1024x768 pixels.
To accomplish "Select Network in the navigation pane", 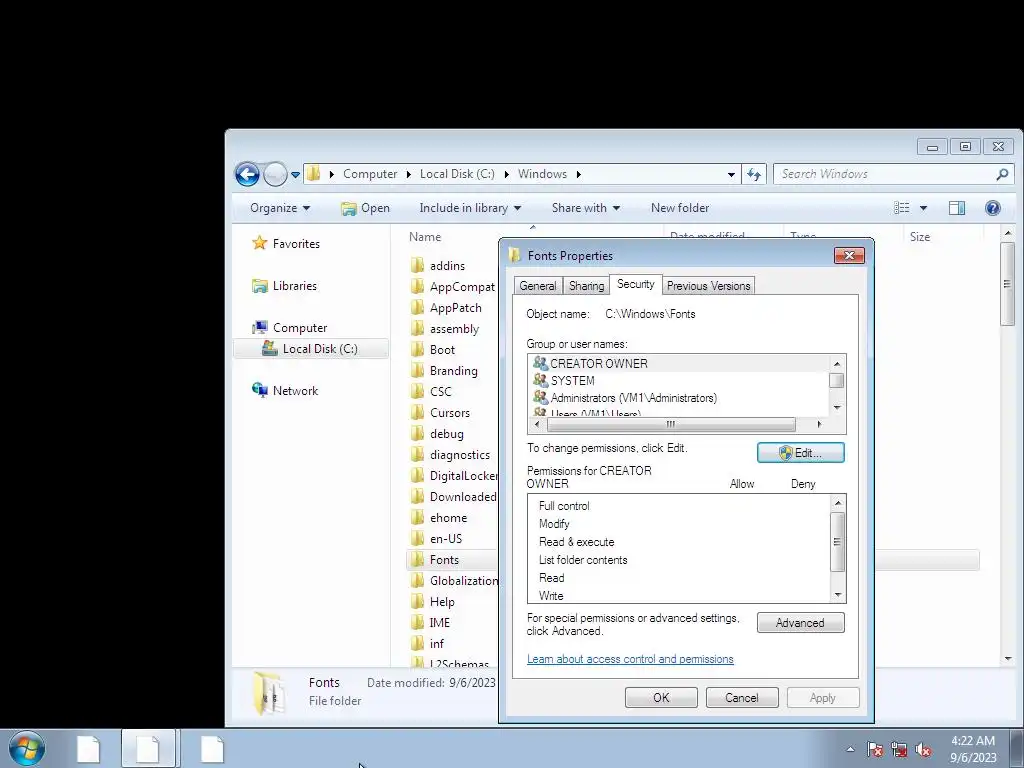I will click(x=295, y=391).
